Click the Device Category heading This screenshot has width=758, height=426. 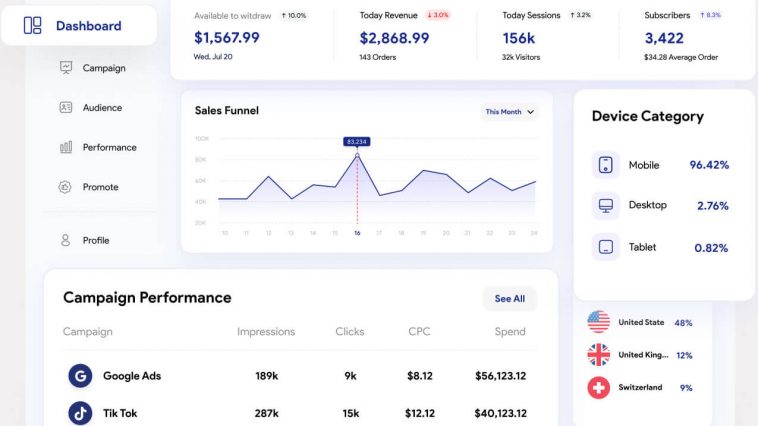[x=648, y=117]
